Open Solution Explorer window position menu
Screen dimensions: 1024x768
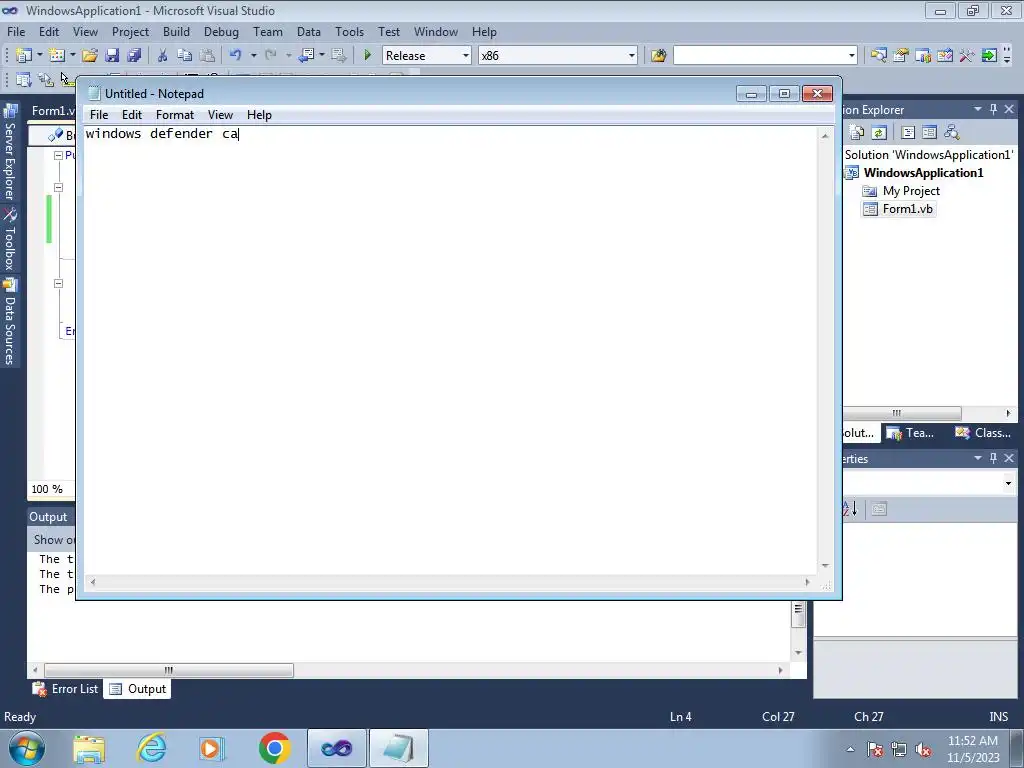pyautogui.click(x=978, y=109)
